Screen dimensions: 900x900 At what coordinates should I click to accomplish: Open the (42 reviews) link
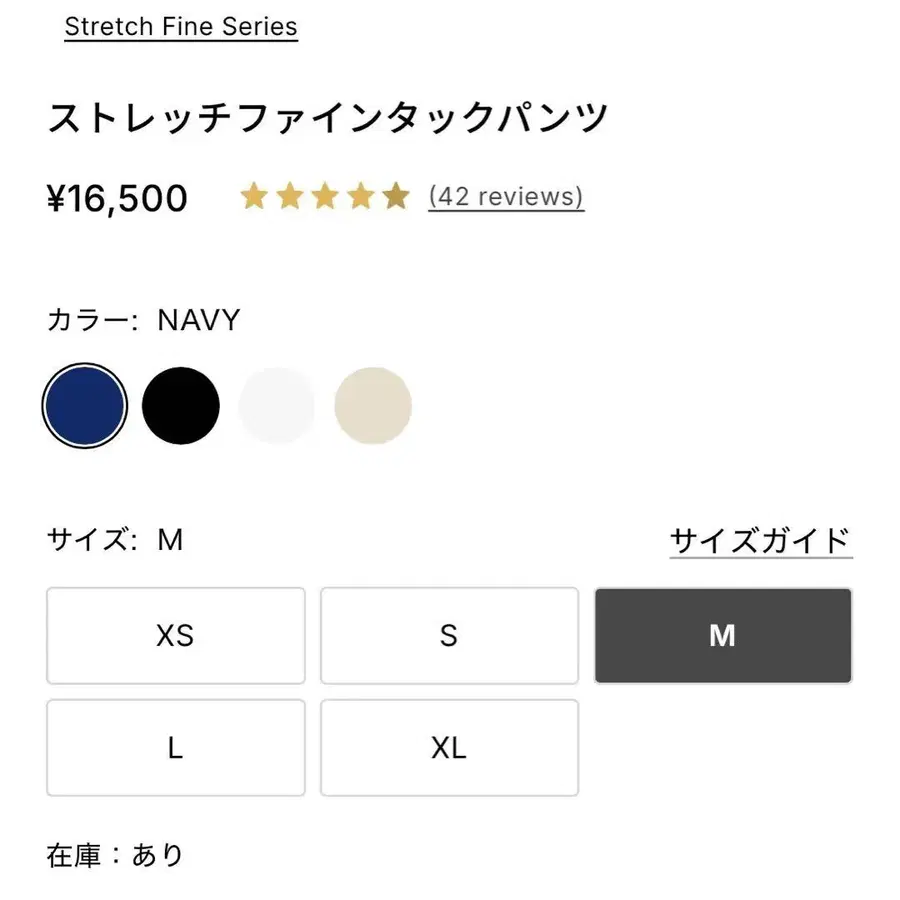tap(505, 196)
